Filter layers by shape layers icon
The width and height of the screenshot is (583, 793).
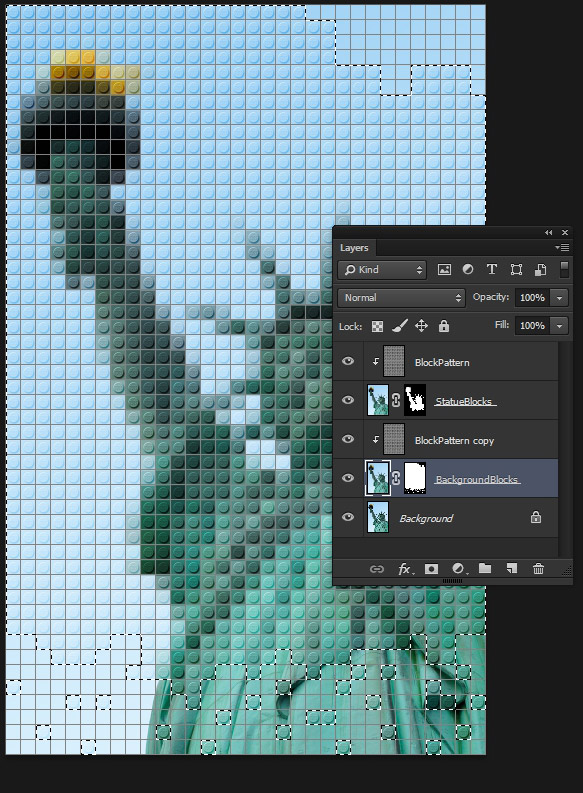click(516, 270)
